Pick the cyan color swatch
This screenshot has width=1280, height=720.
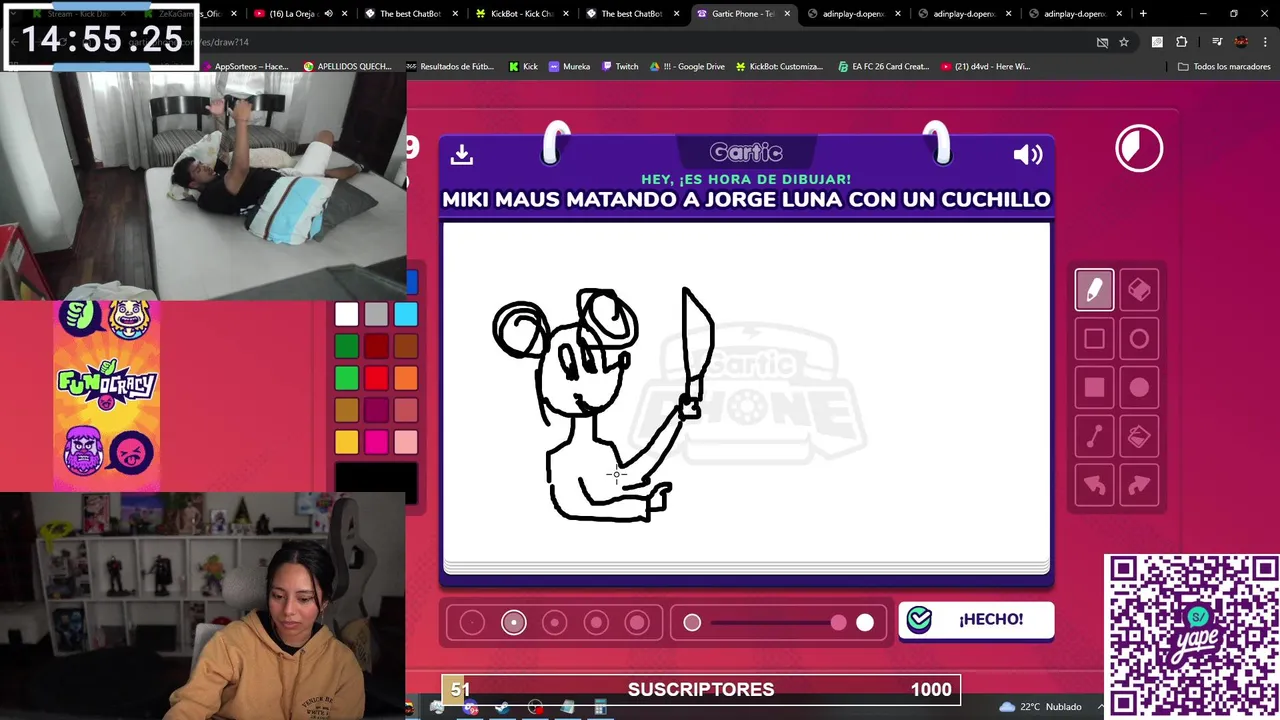coord(405,315)
